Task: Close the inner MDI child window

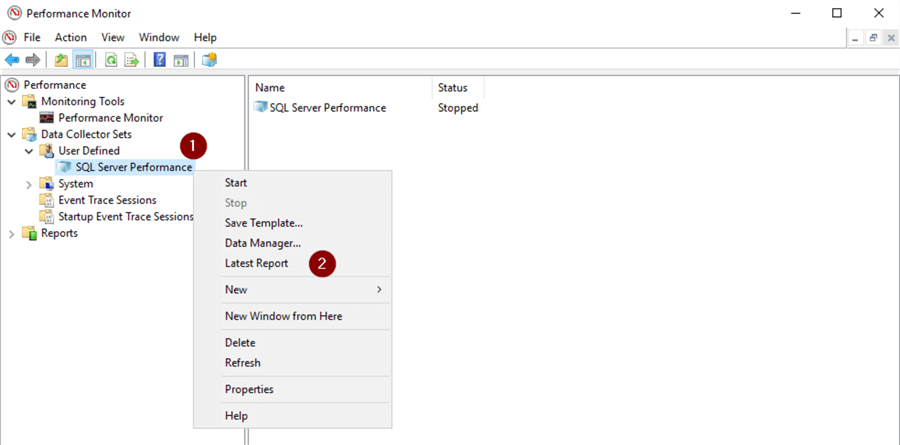Action: pyautogui.click(x=891, y=38)
